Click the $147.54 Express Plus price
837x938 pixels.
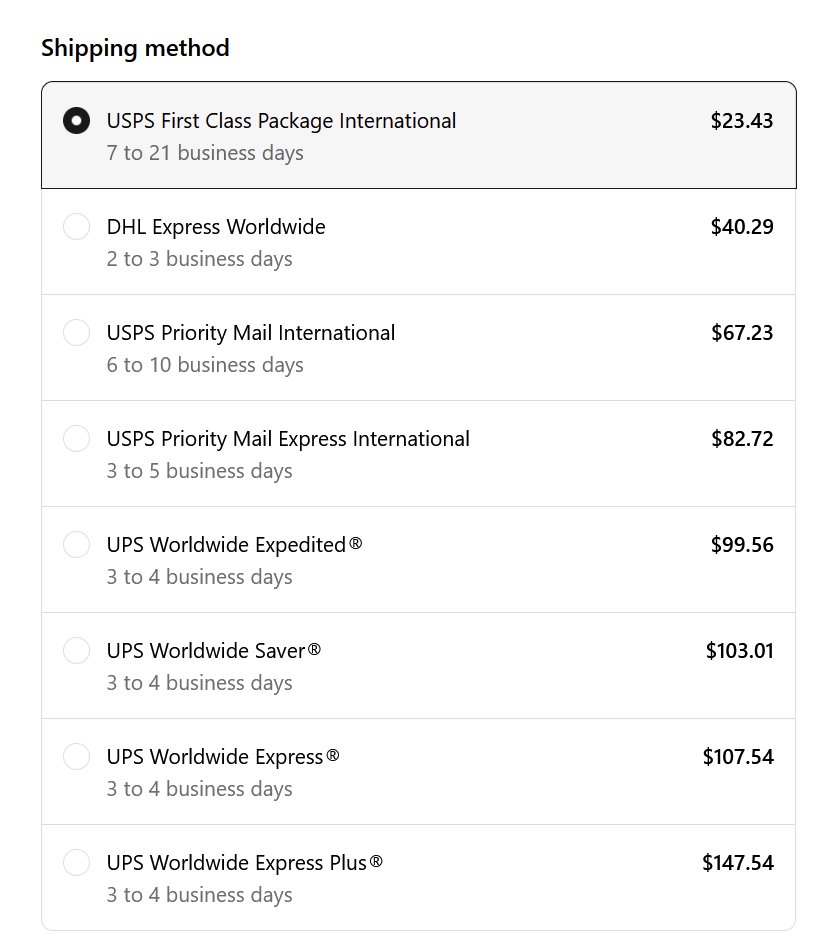point(738,863)
